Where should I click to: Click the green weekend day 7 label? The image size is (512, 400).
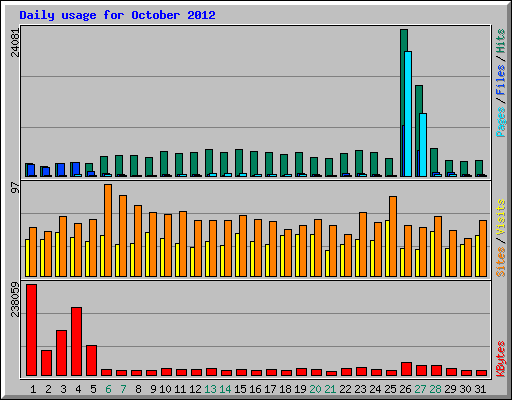[x=123, y=389]
